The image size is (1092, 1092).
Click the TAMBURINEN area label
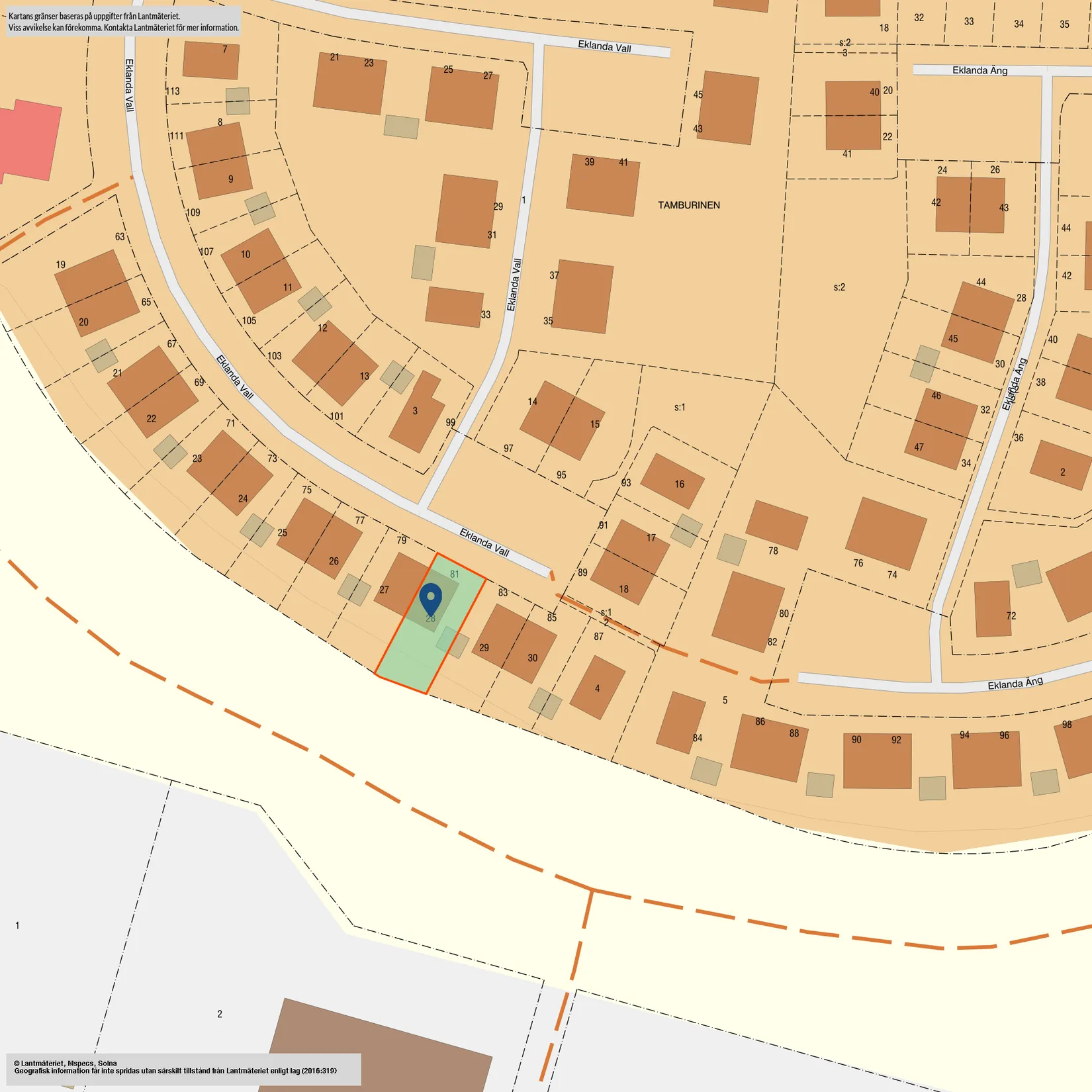click(x=689, y=205)
